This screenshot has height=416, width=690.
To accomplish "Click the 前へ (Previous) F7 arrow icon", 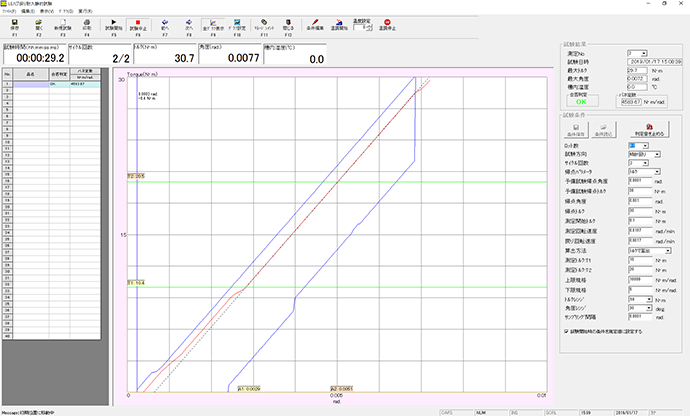I will (165, 22).
